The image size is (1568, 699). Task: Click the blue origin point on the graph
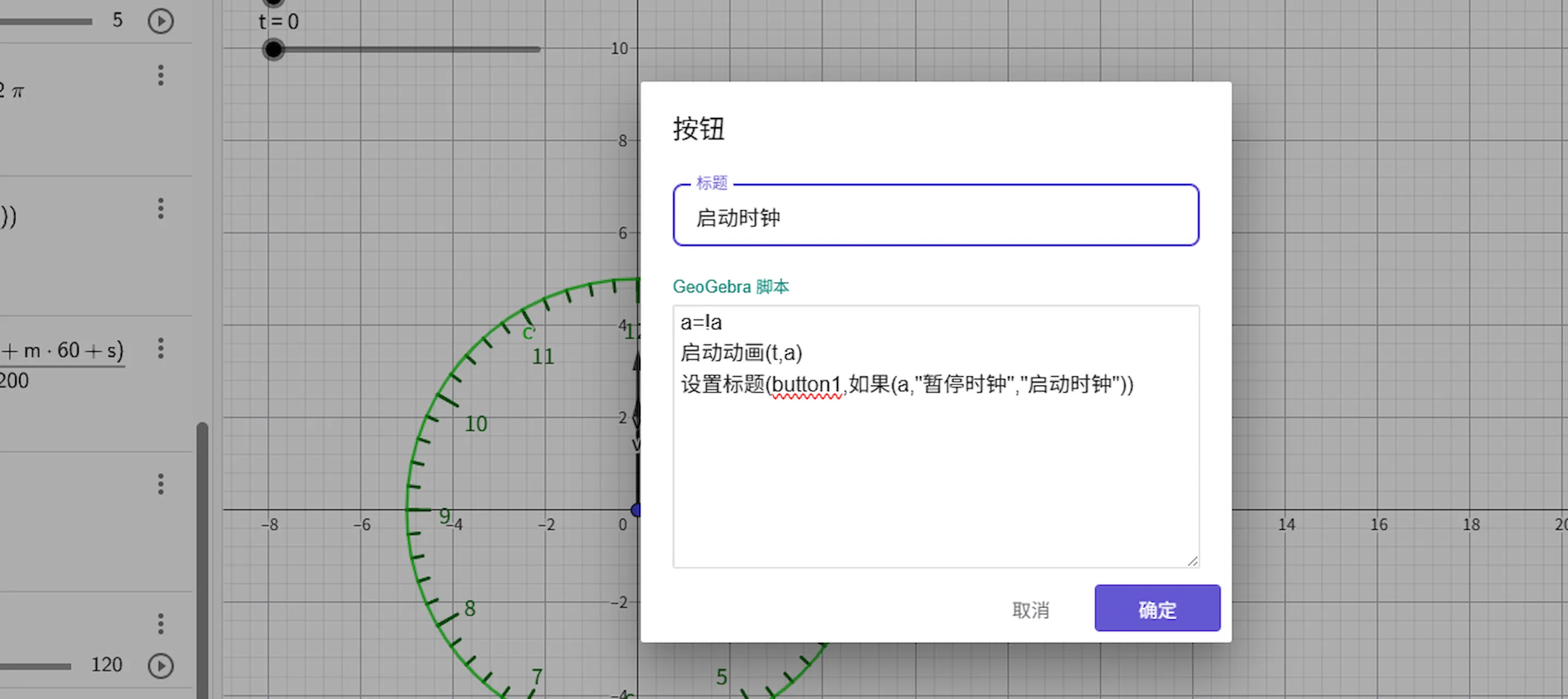coord(636,510)
